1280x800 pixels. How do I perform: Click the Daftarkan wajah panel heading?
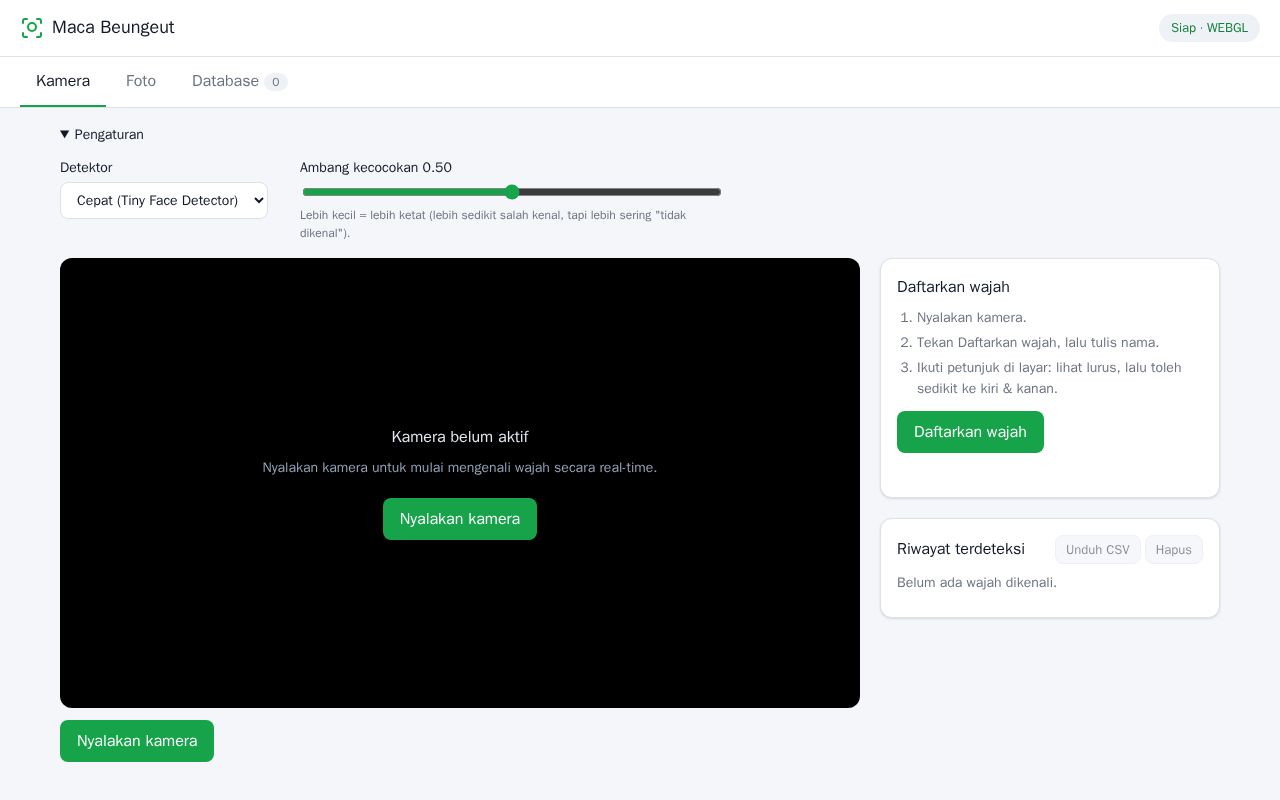[953, 287]
